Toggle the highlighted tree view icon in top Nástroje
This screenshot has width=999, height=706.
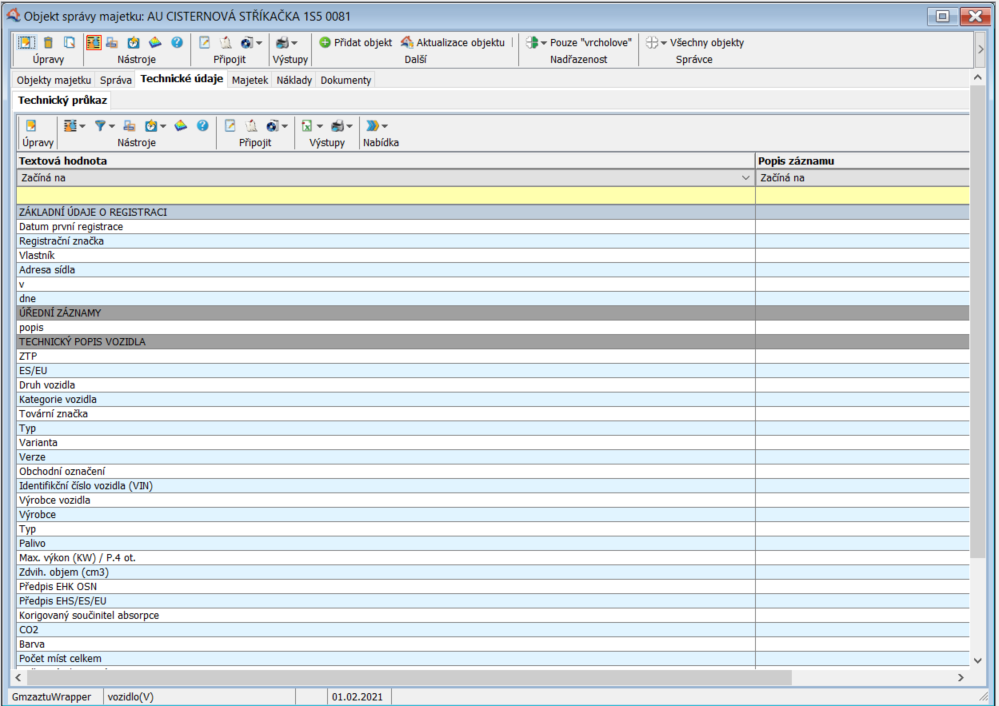point(94,43)
